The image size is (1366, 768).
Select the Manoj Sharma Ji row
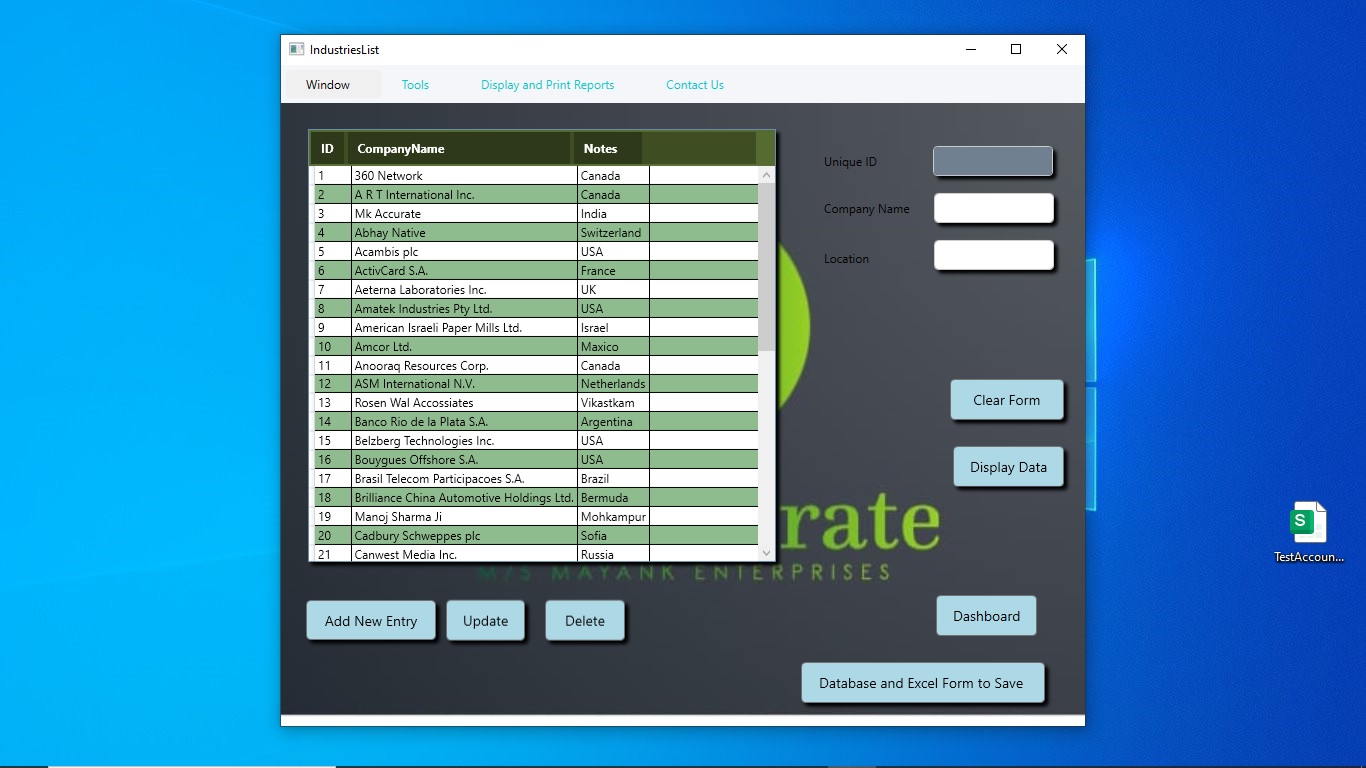[x=536, y=517]
